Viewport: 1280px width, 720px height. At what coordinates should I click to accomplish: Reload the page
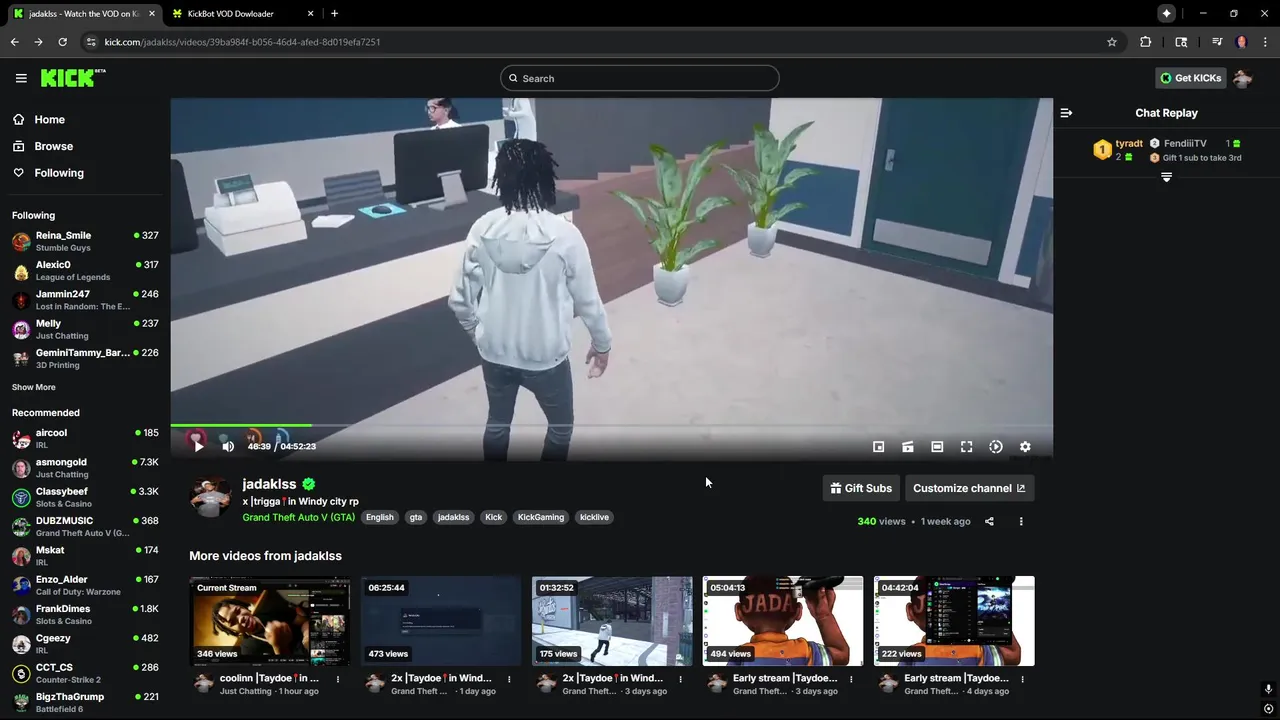(x=62, y=42)
